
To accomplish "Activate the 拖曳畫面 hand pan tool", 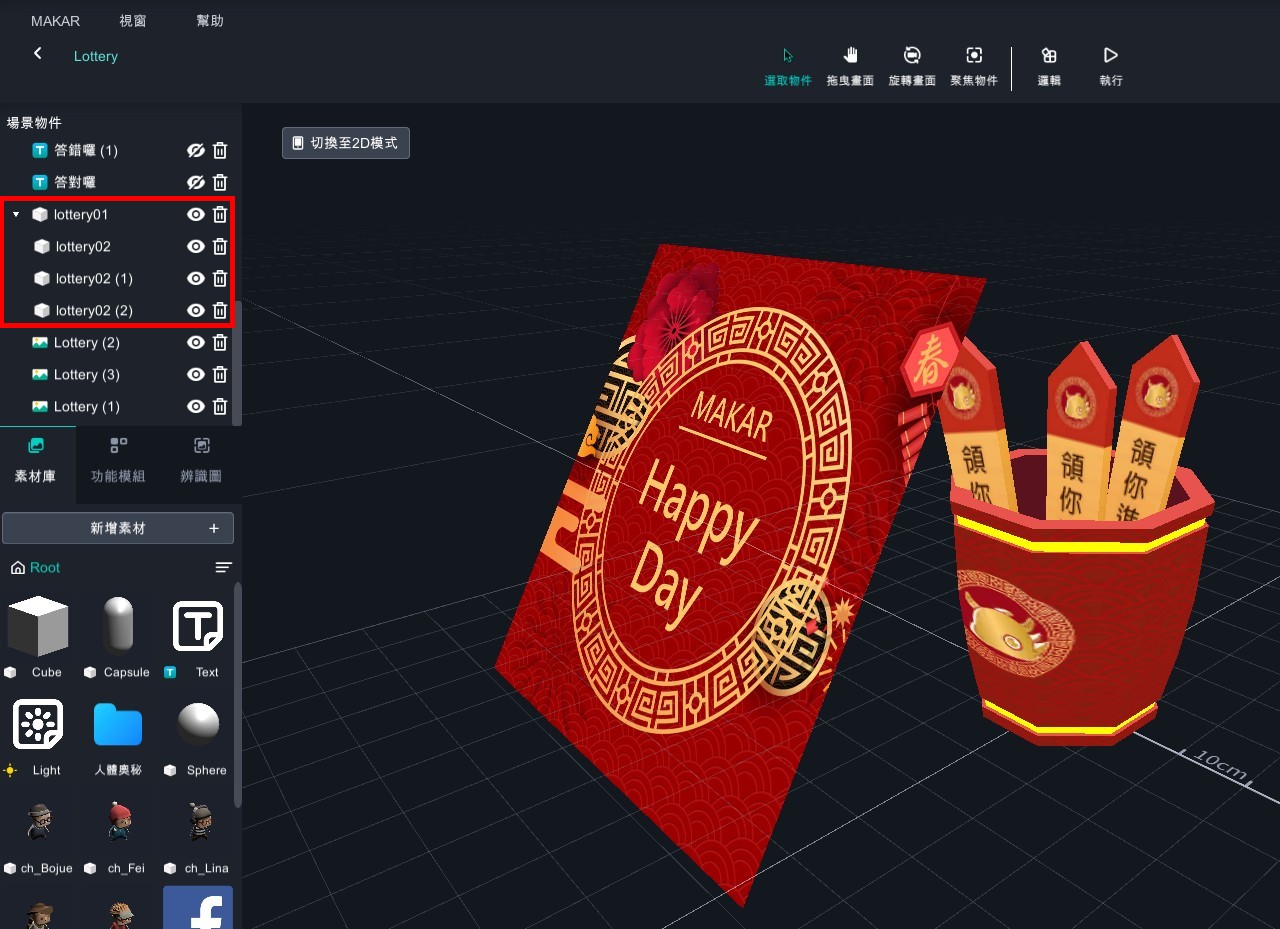I will click(850, 65).
